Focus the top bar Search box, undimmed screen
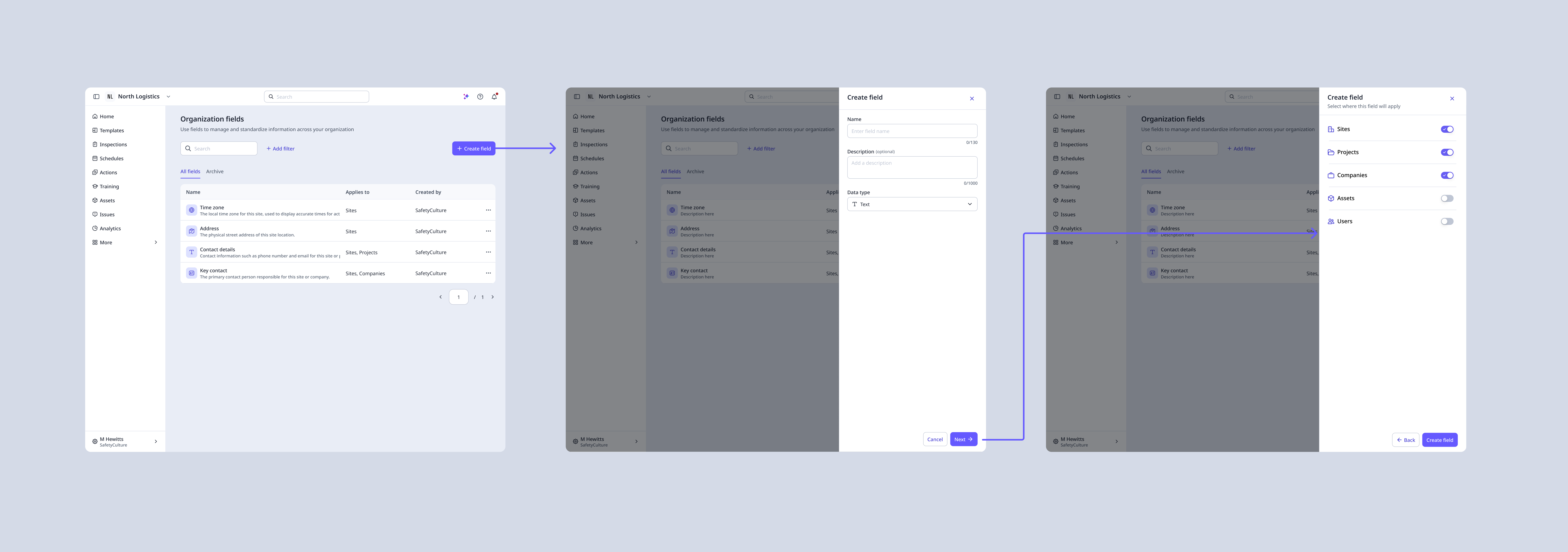This screenshot has width=1568, height=552. pos(317,97)
